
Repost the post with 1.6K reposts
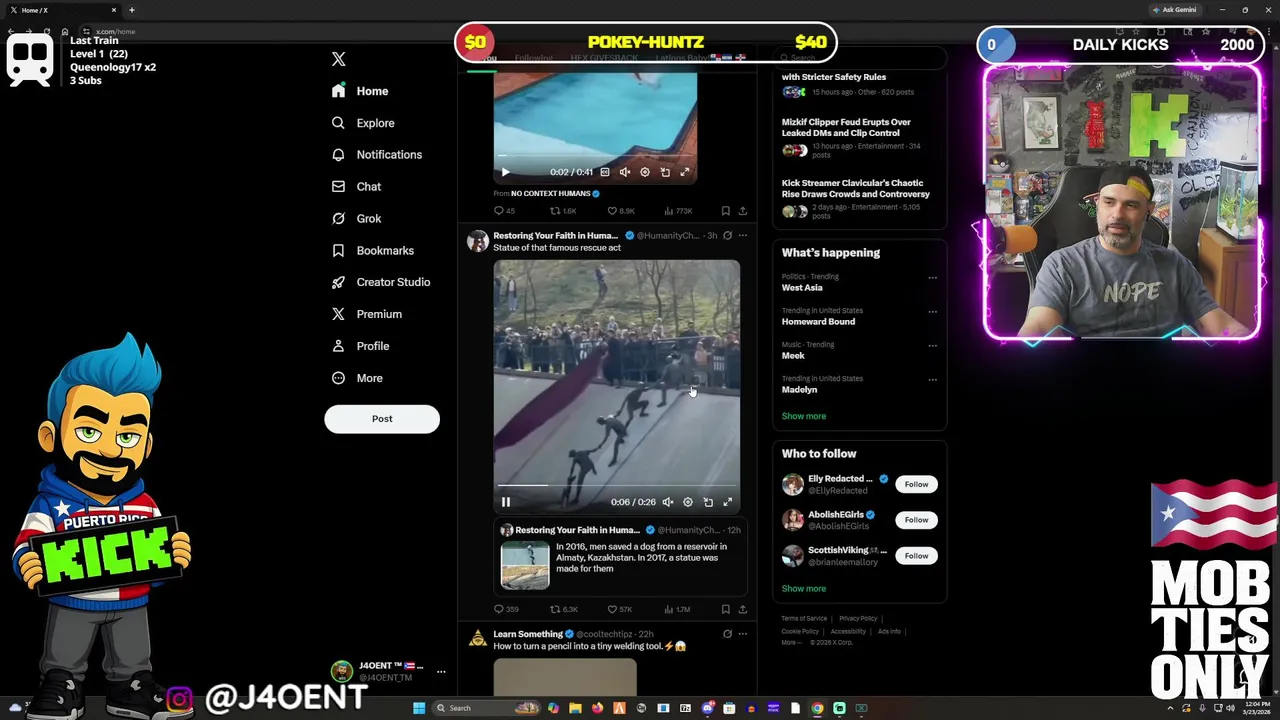click(563, 211)
